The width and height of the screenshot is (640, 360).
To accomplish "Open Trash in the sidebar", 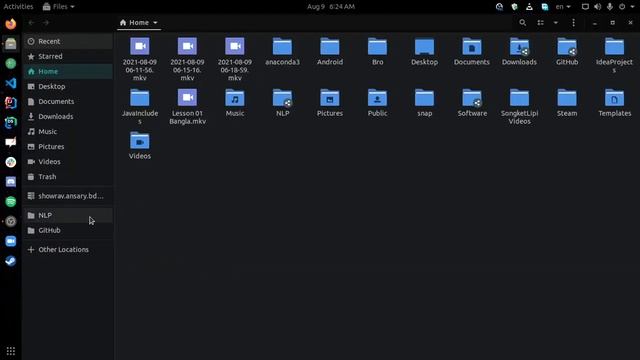I will point(68,177).
